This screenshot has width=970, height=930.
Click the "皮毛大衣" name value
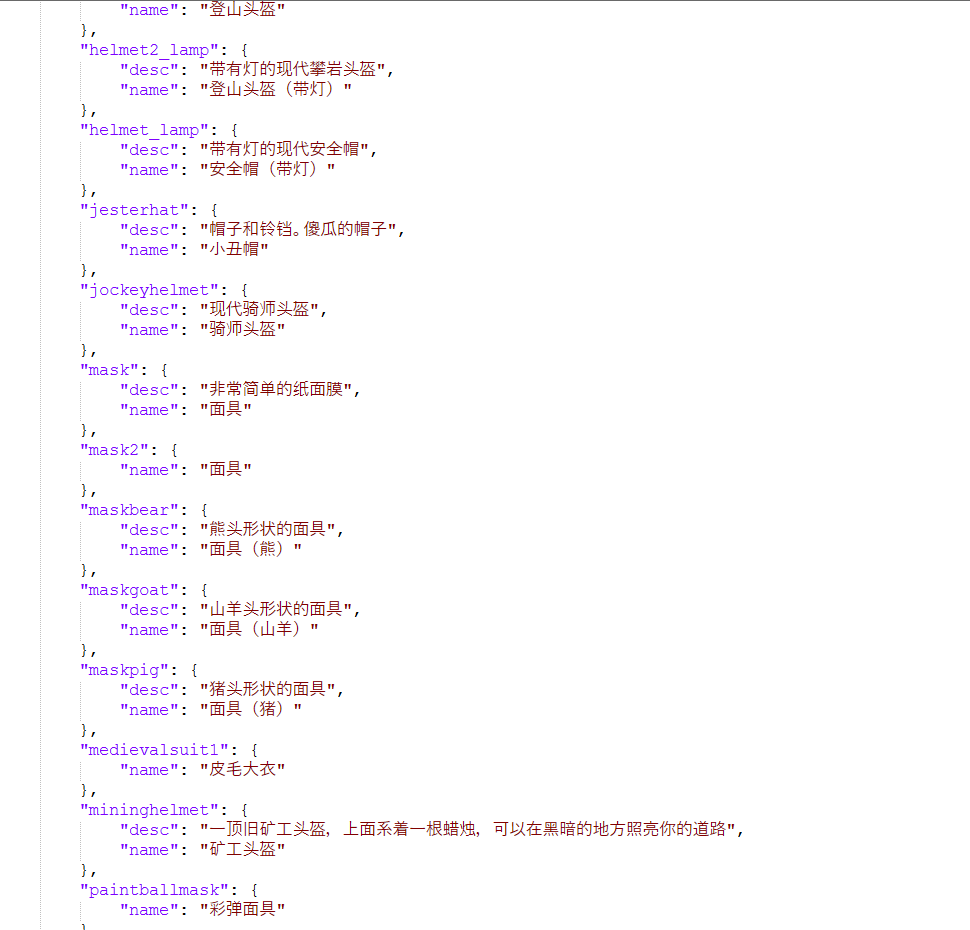coord(242,770)
